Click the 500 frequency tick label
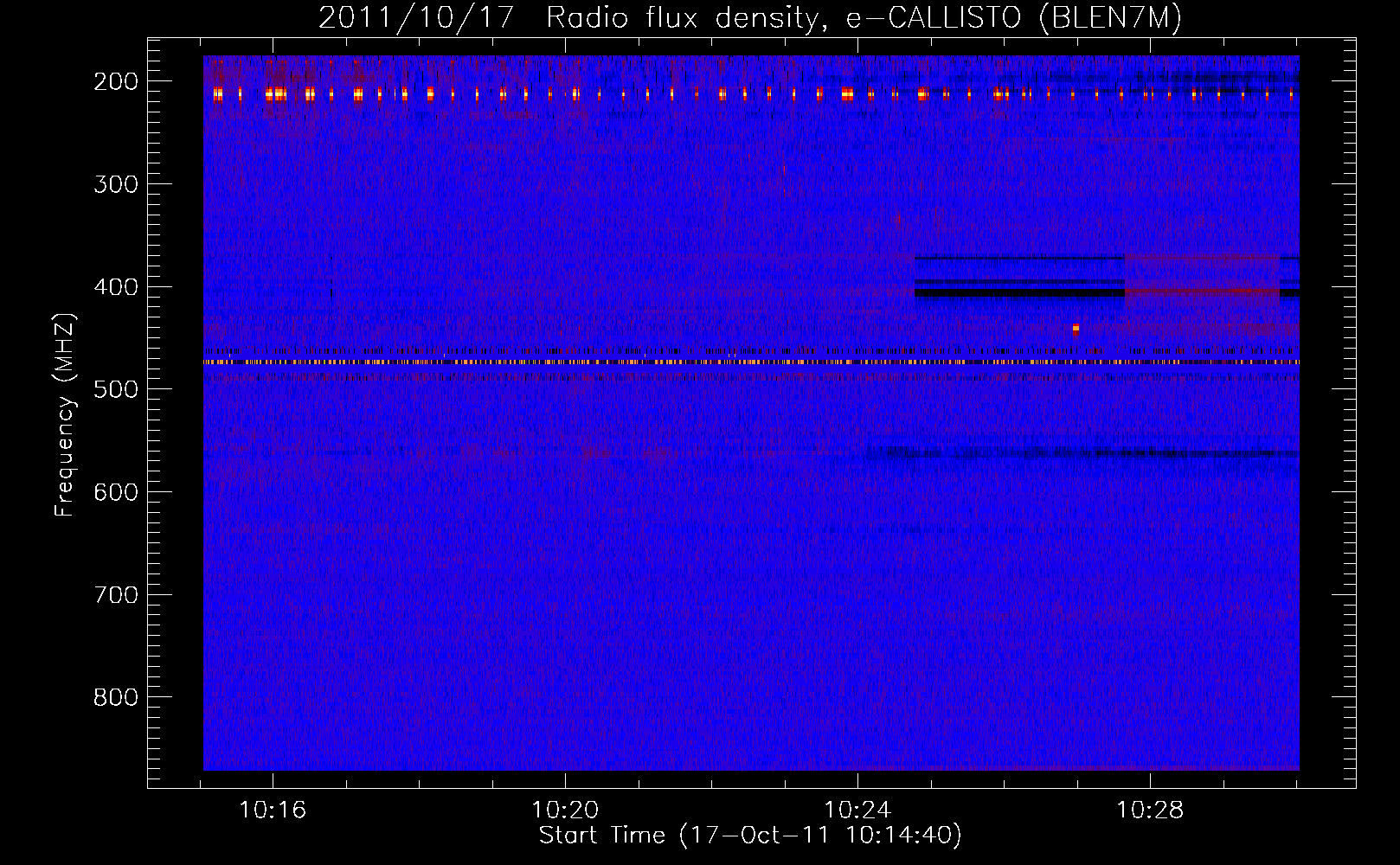 116,389
